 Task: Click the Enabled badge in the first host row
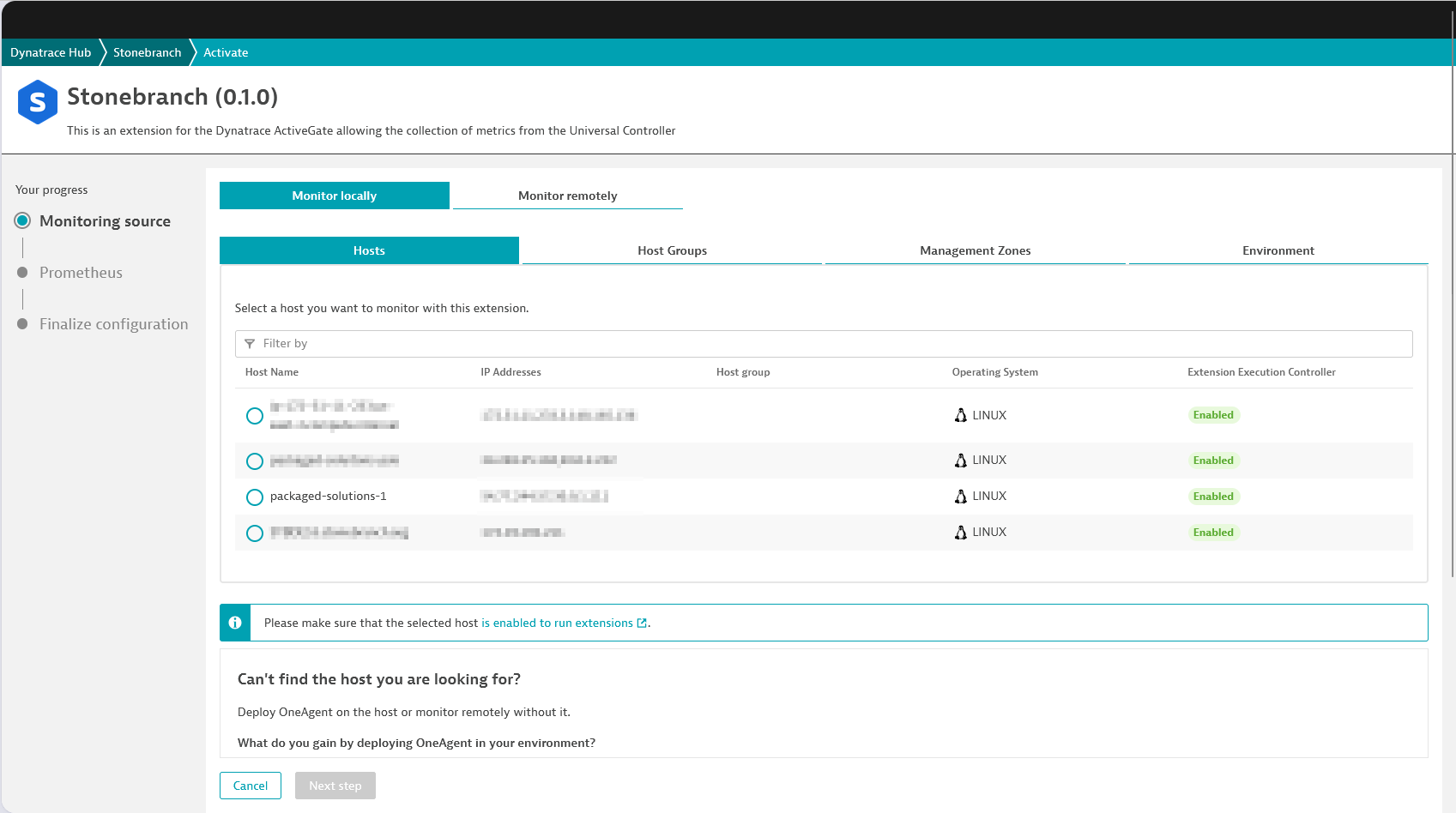pos(1213,415)
